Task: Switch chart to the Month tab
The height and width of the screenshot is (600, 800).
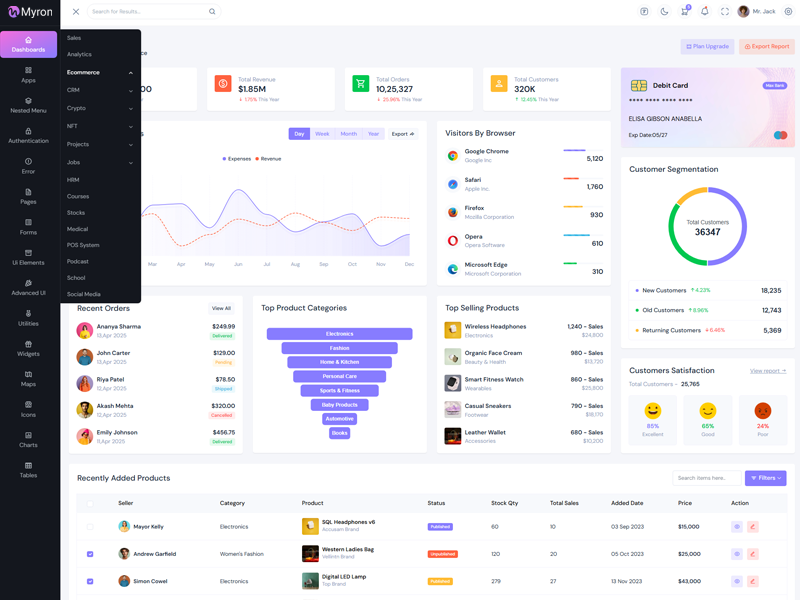Action: (348, 134)
